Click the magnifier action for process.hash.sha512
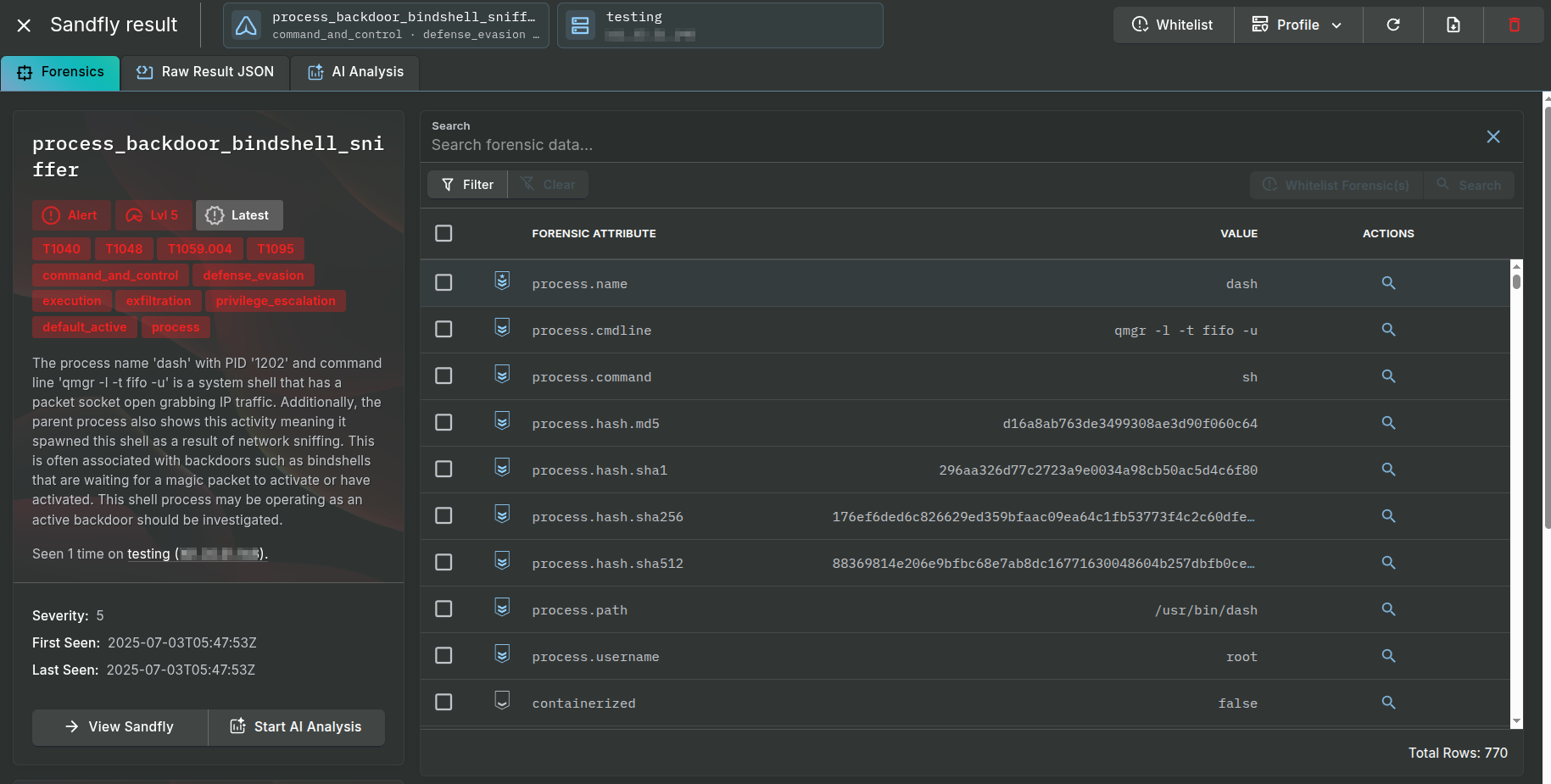 [1388, 563]
